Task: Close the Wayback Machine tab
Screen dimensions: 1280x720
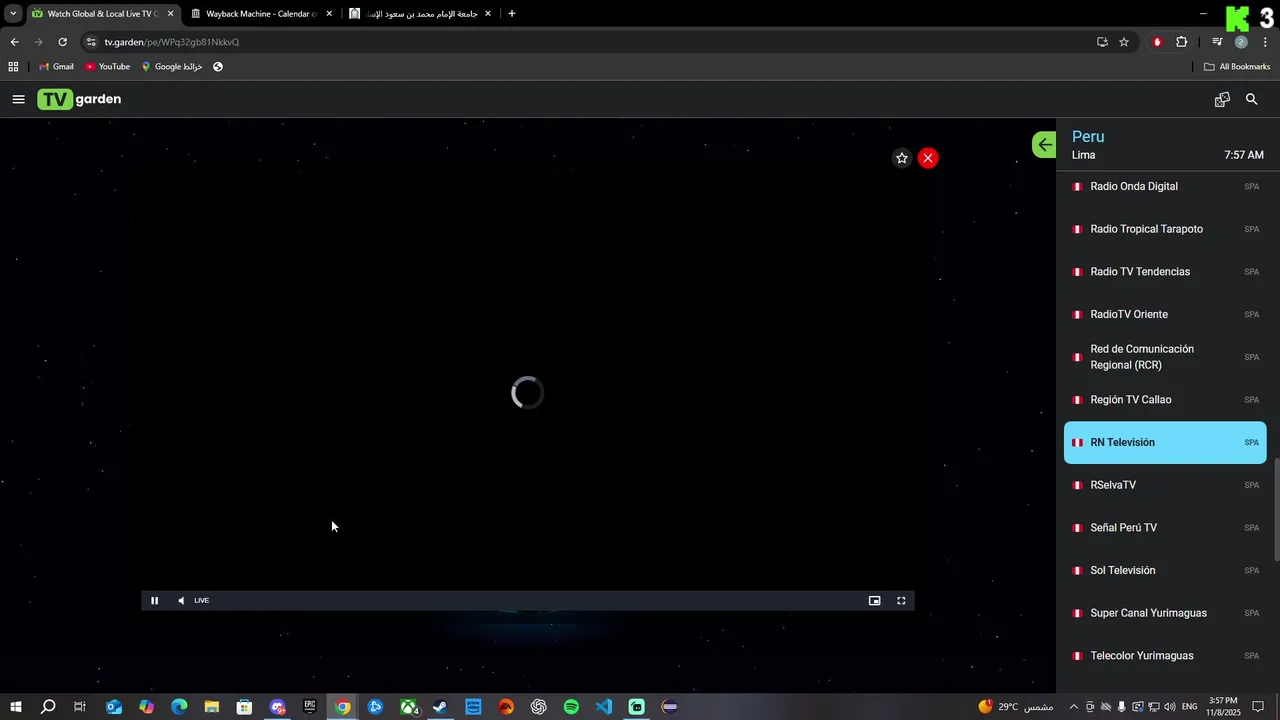Action: tap(329, 14)
